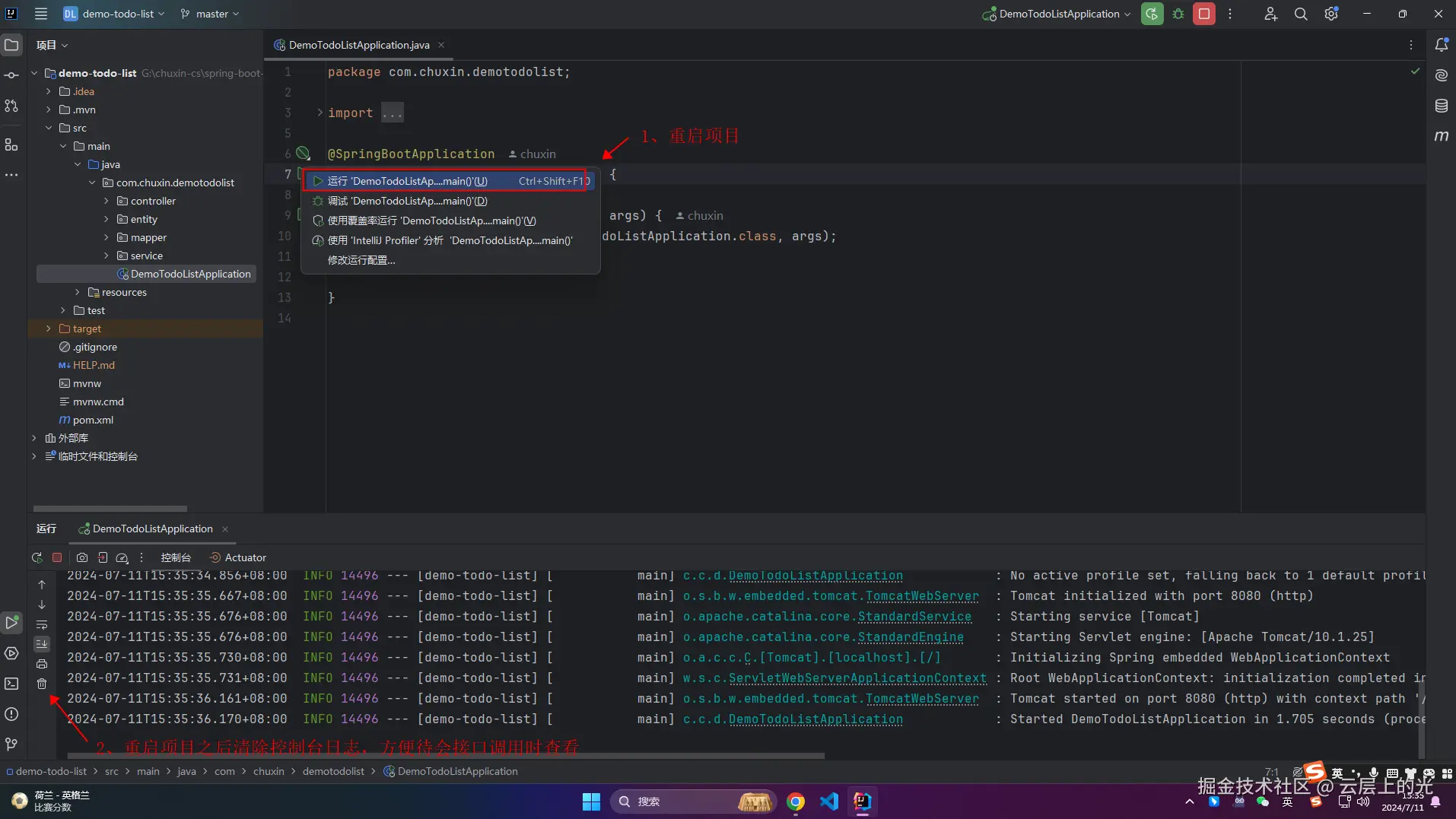Click the StandardEngine class log link
The width and height of the screenshot is (1456, 819).
(911, 637)
